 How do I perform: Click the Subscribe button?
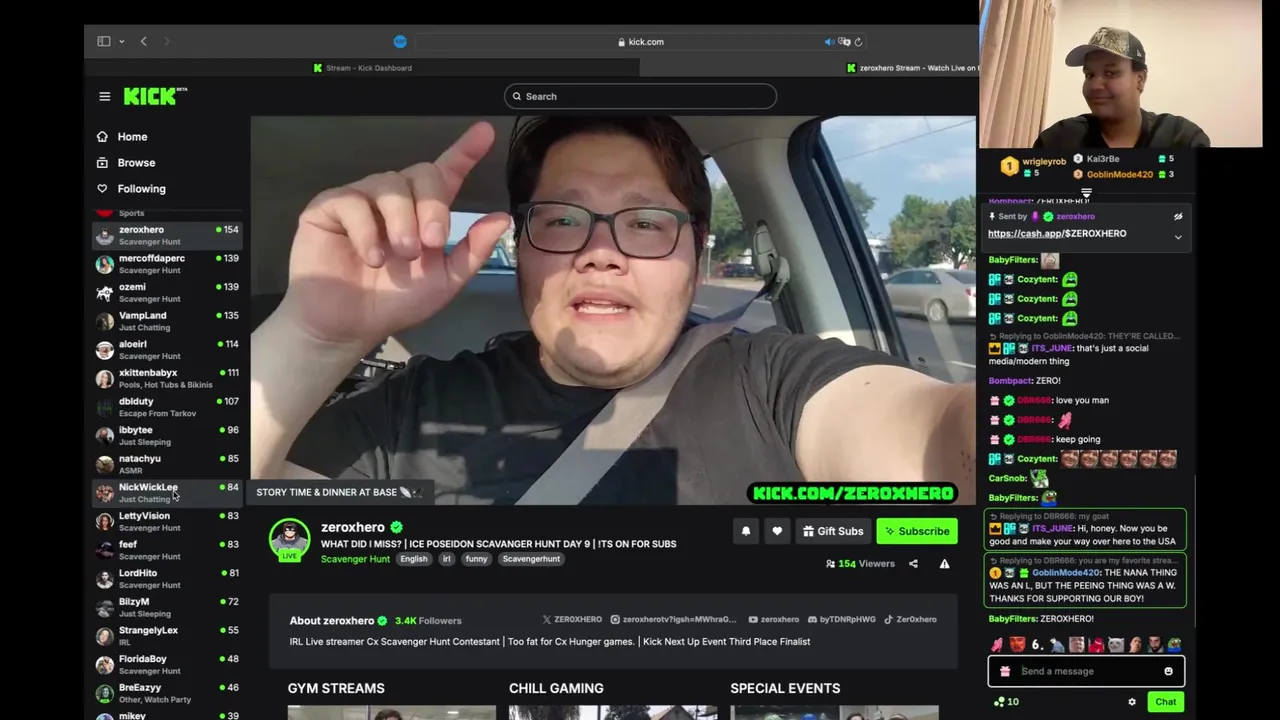click(916, 531)
